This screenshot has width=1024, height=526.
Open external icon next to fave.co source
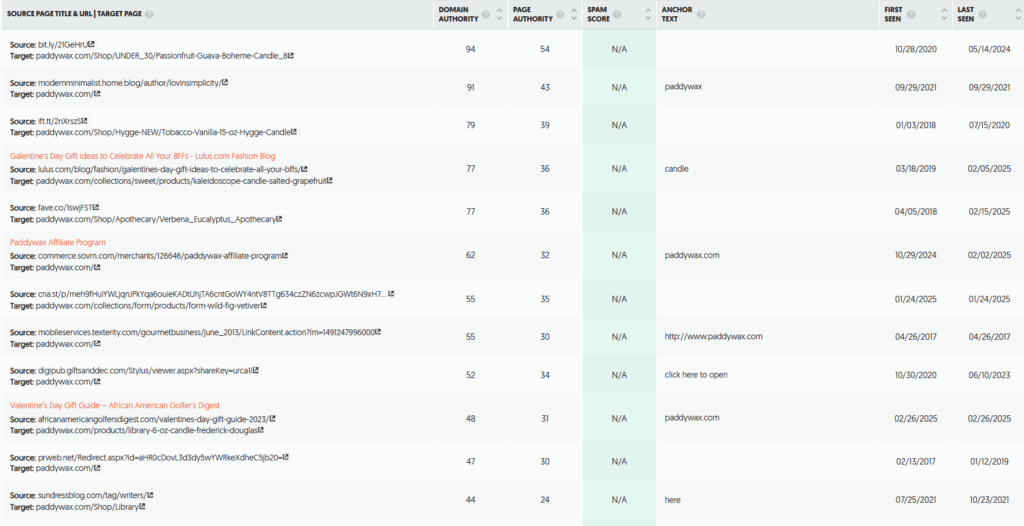pyautogui.click(x=96, y=207)
